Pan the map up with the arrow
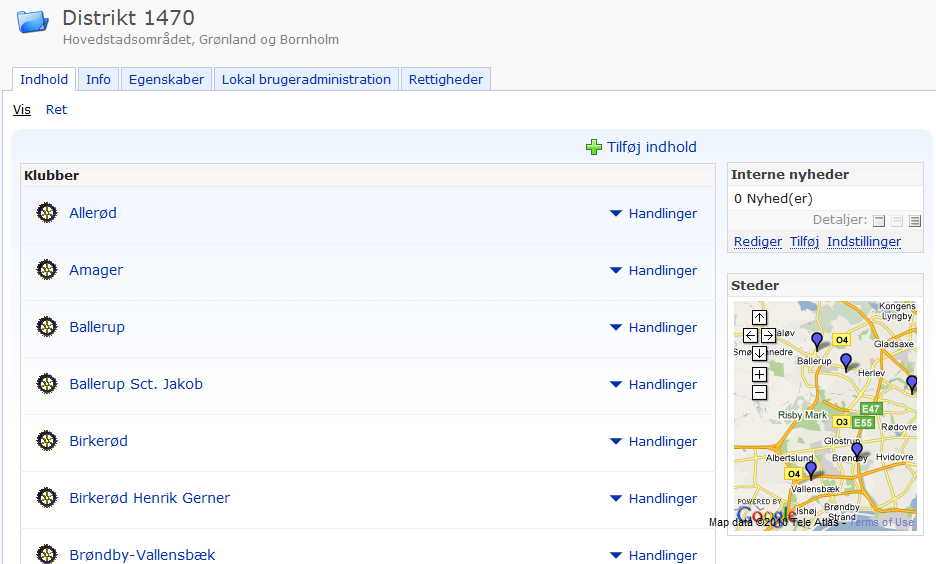Screen dimensions: 936x564 tap(759, 318)
